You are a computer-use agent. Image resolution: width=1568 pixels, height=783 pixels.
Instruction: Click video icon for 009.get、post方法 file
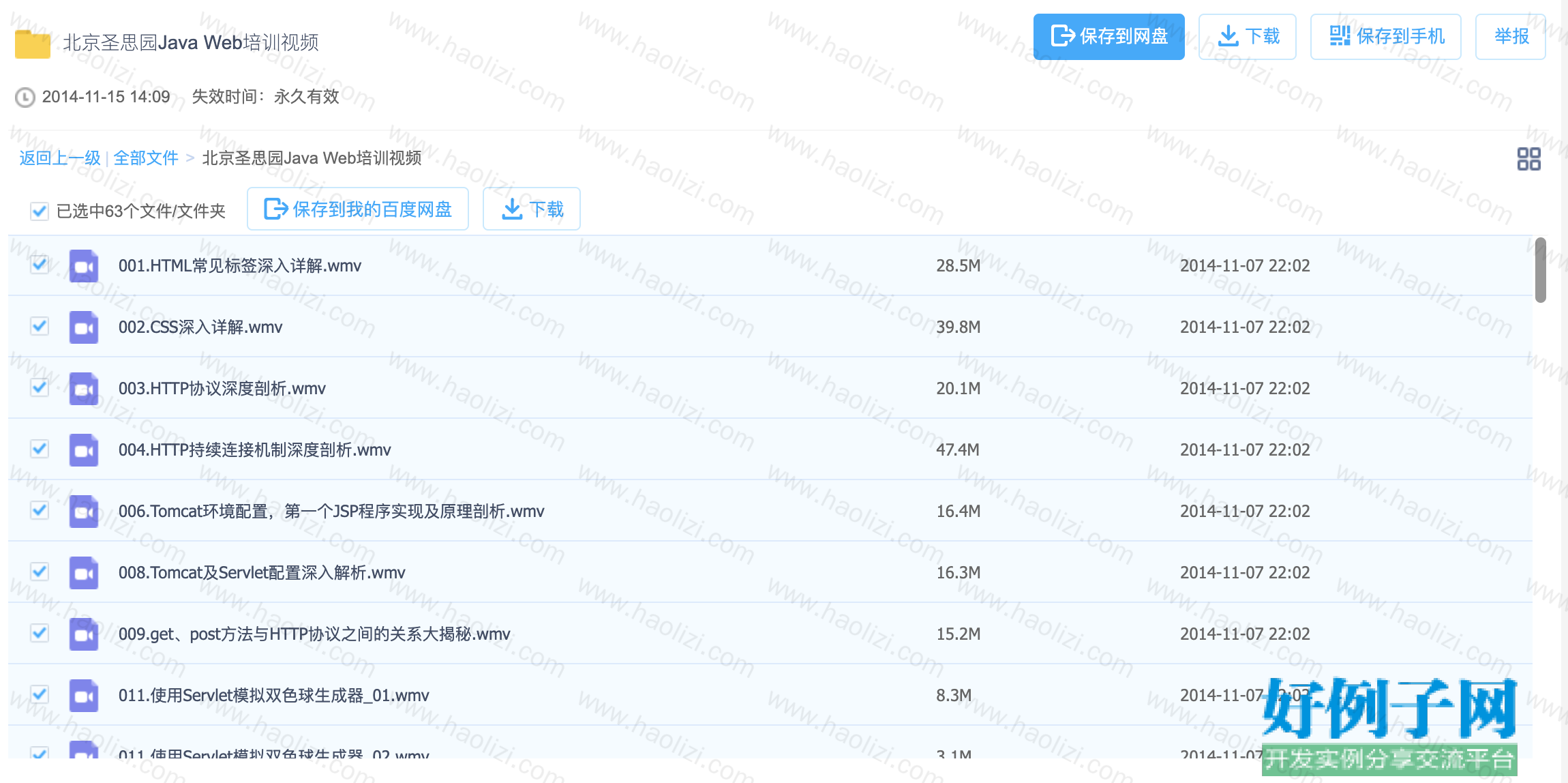pos(84,634)
